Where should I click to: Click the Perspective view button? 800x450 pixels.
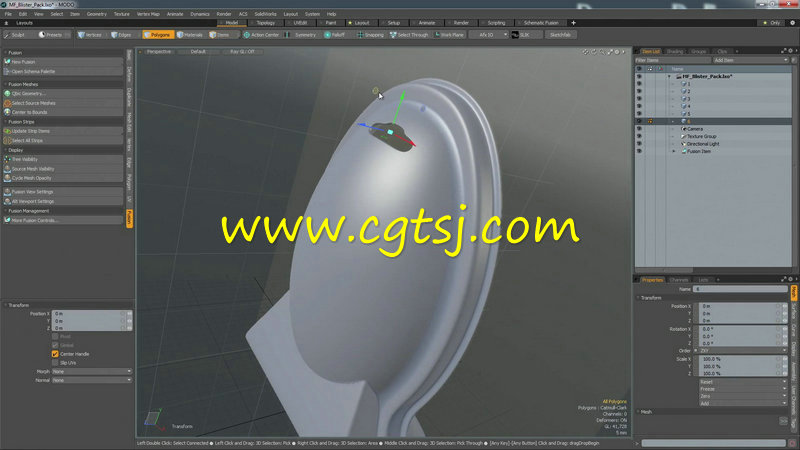159,52
